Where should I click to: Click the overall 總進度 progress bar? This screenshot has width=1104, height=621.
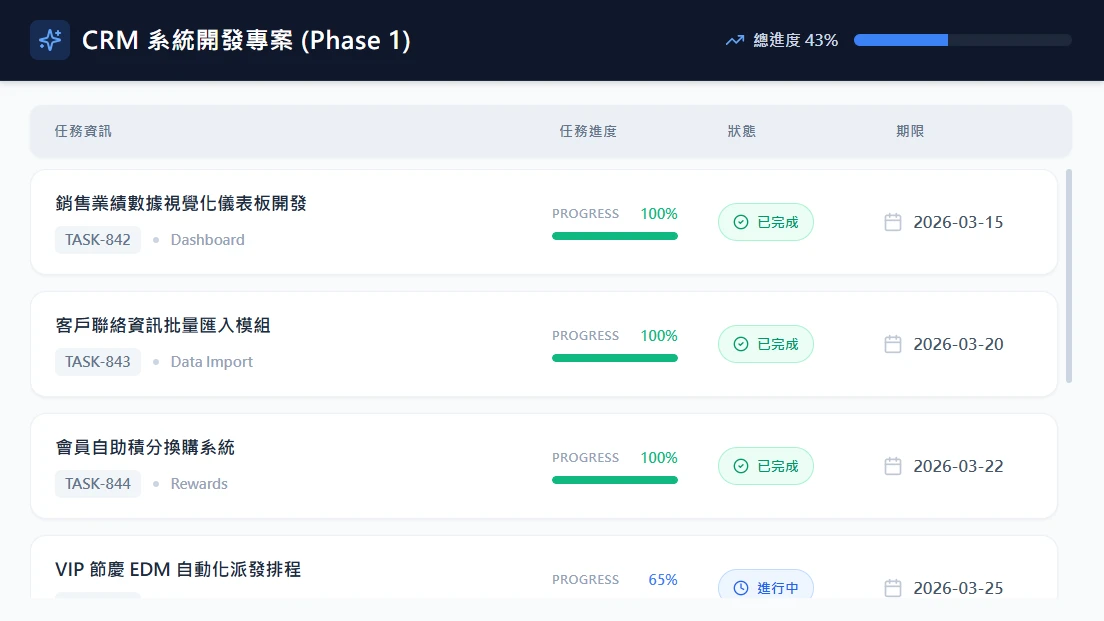click(962, 40)
